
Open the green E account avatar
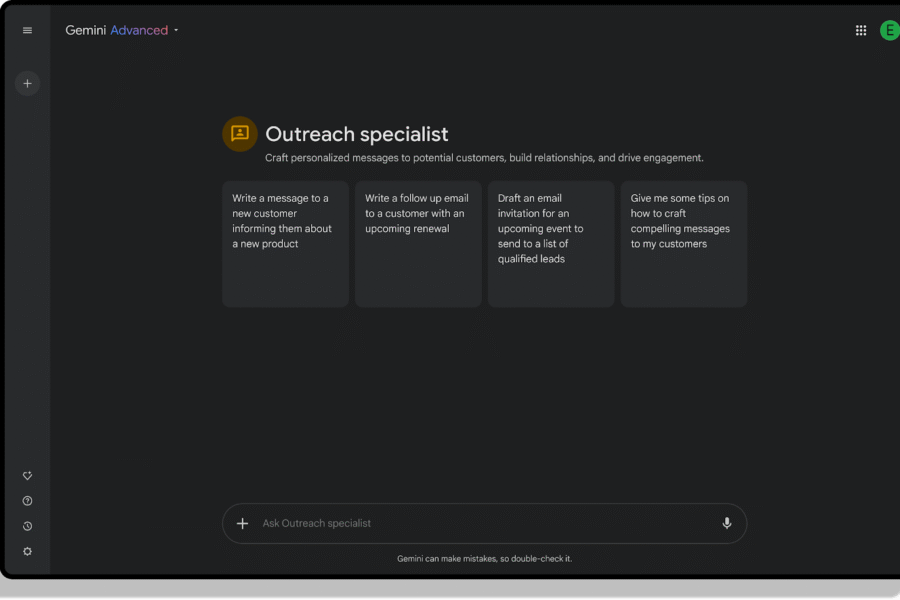click(889, 30)
